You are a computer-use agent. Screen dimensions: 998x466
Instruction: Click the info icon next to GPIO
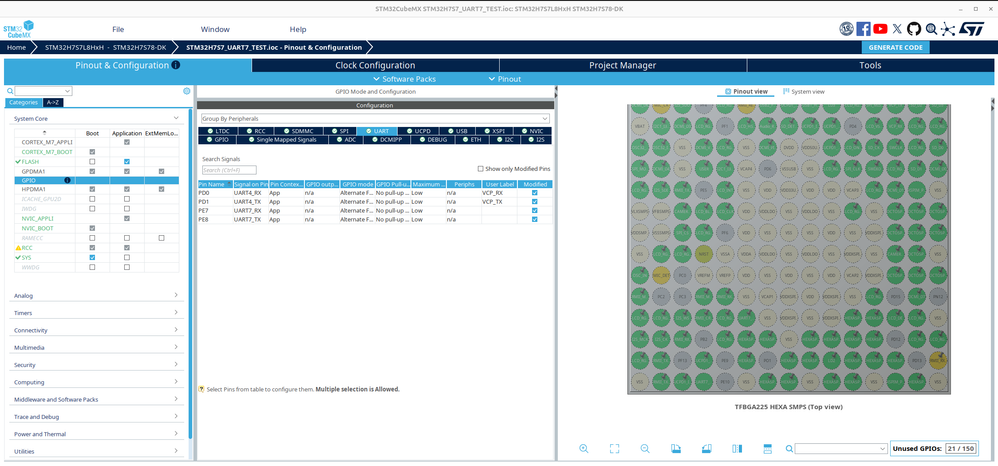67,180
